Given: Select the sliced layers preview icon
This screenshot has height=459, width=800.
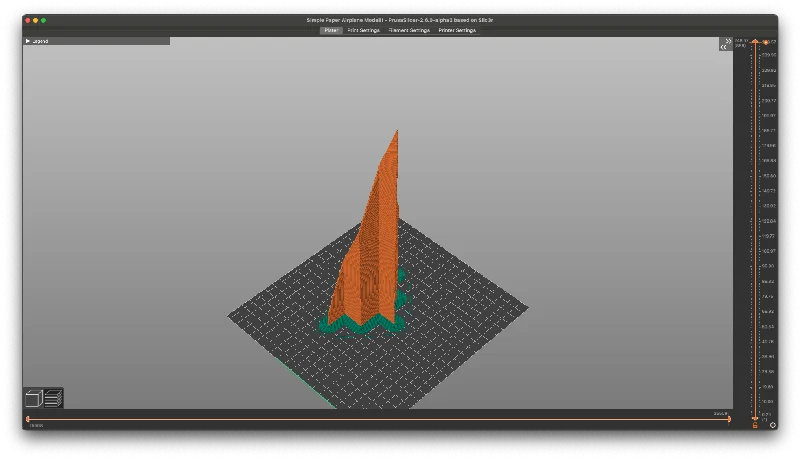Looking at the screenshot, I should coord(53,398).
